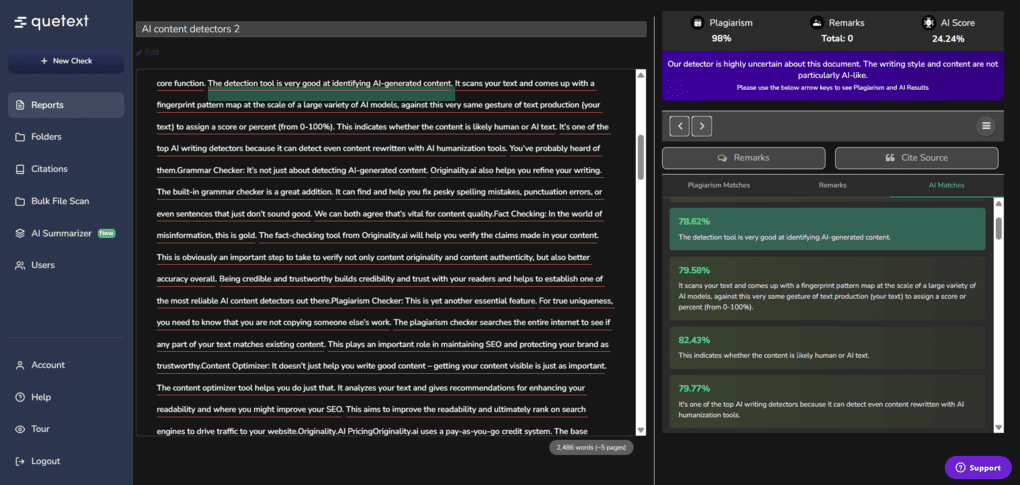Switch to Plagiarism Matches tab
Viewport: 1020px width, 485px height.
click(718, 185)
